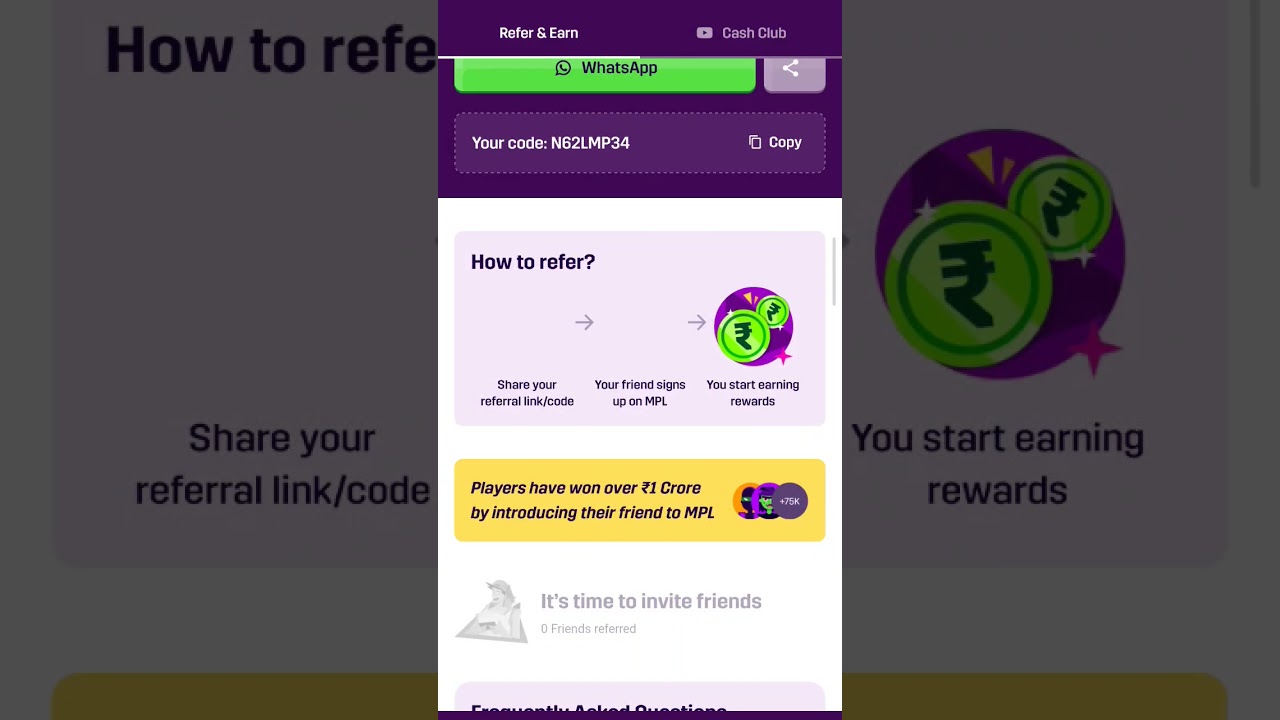Image resolution: width=1280 pixels, height=720 pixels.
Task: Select the Your code N62LMP34 field
Action: tap(640, 143)
